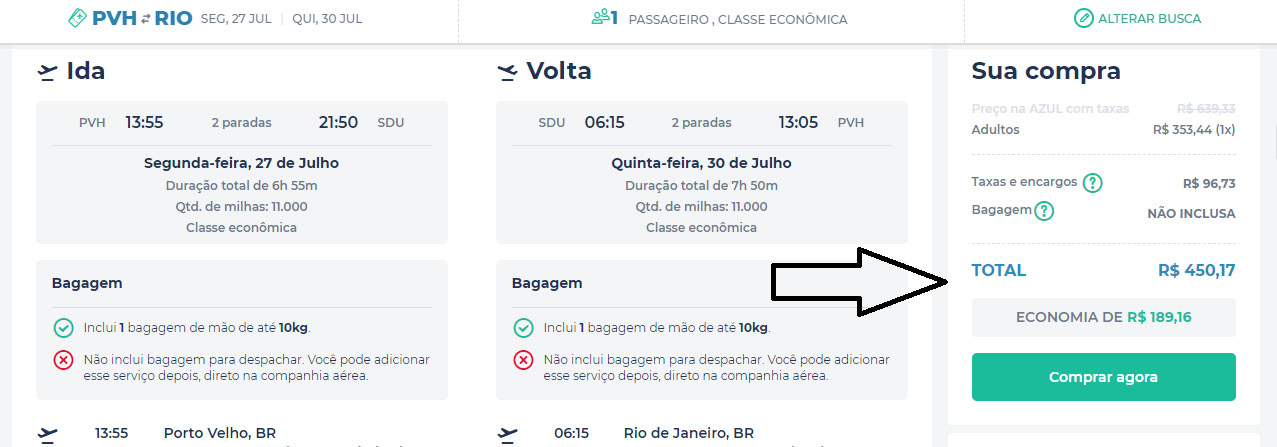The image size is (1277, 447).
Task: Open the Taxas e encargos help icon
Action: click(x=1093, y=183)
